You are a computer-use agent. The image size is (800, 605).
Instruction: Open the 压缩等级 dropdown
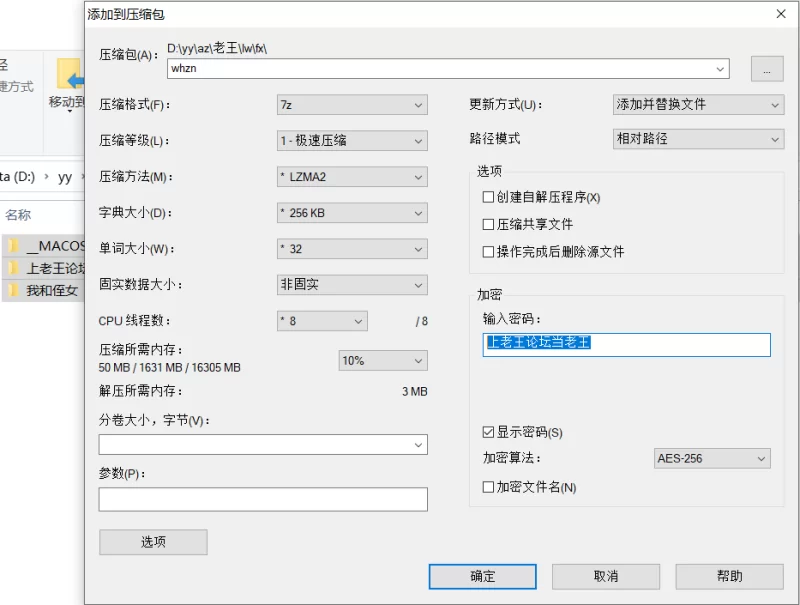352,141
